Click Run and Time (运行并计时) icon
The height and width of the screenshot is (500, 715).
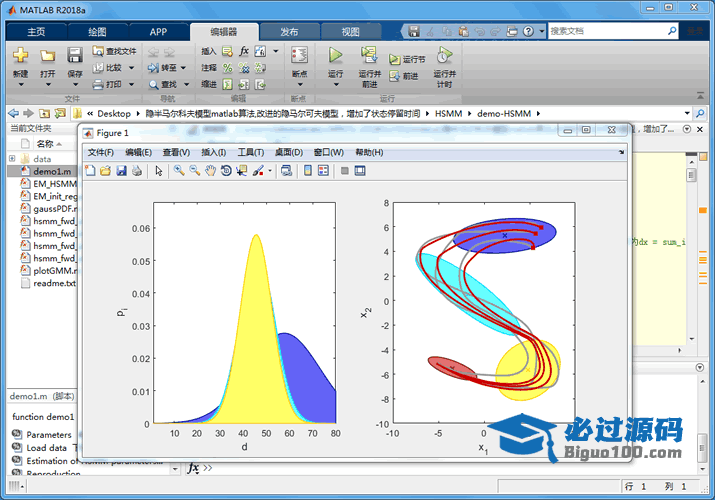[x=444, y=55]
